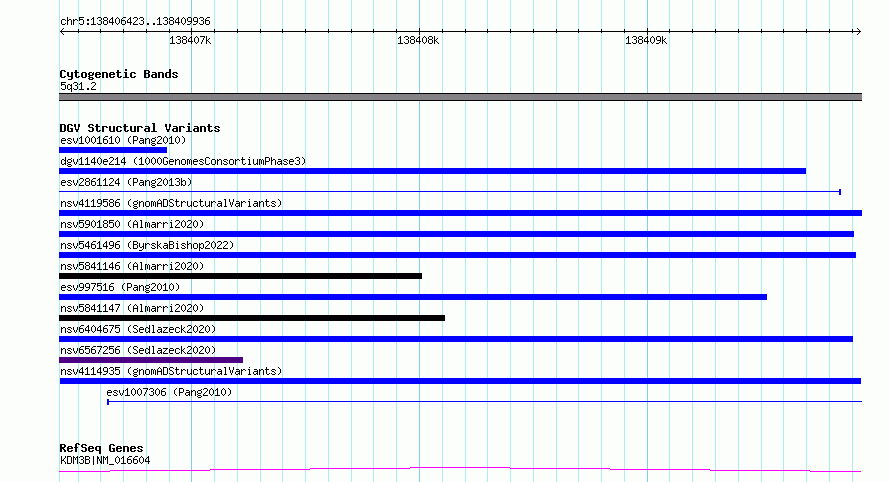Image resolution: width=890 pixels, height=482 pixels.
Task: Open the dgv1140e214 (1000GenomesConsortiumPhase3) label
Action: [183, 161]
